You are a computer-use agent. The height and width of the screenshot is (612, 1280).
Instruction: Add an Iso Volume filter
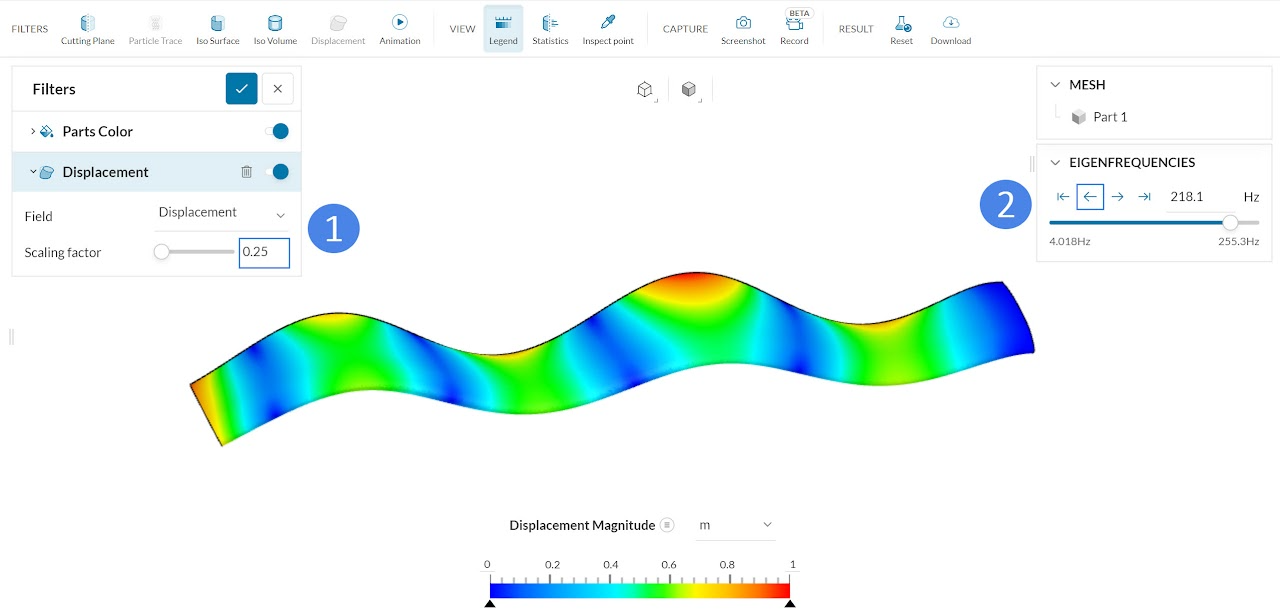[275, 29]
